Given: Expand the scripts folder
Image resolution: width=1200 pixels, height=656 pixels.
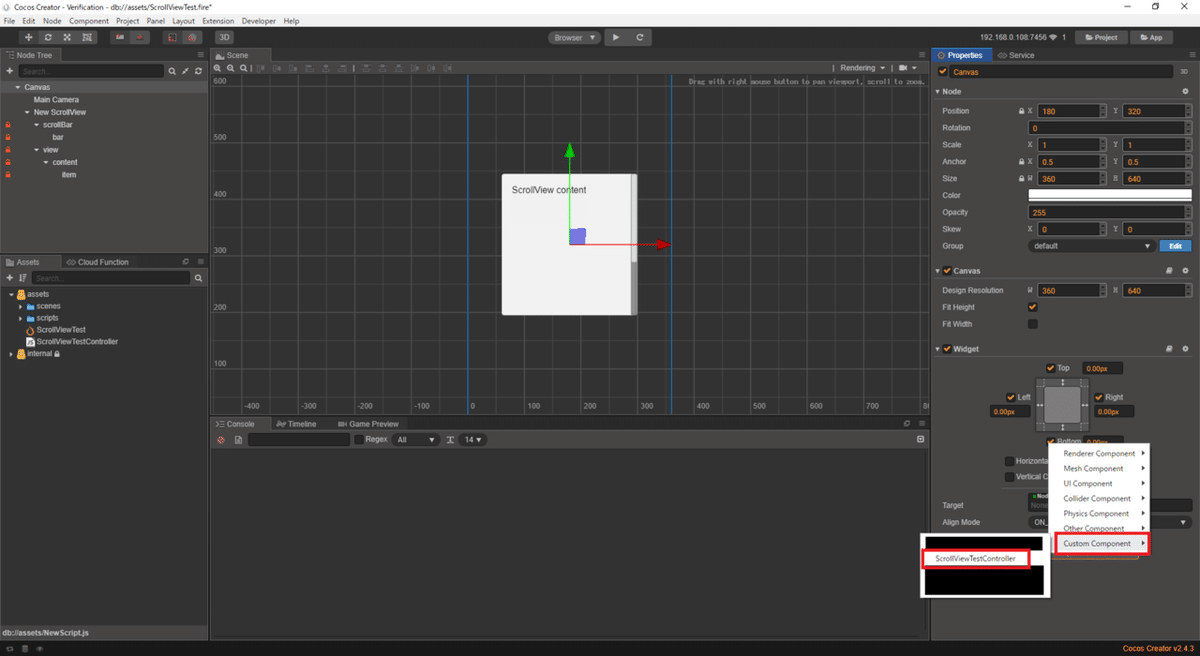Looking at the screenshot, I should click(x=20, y=318).
